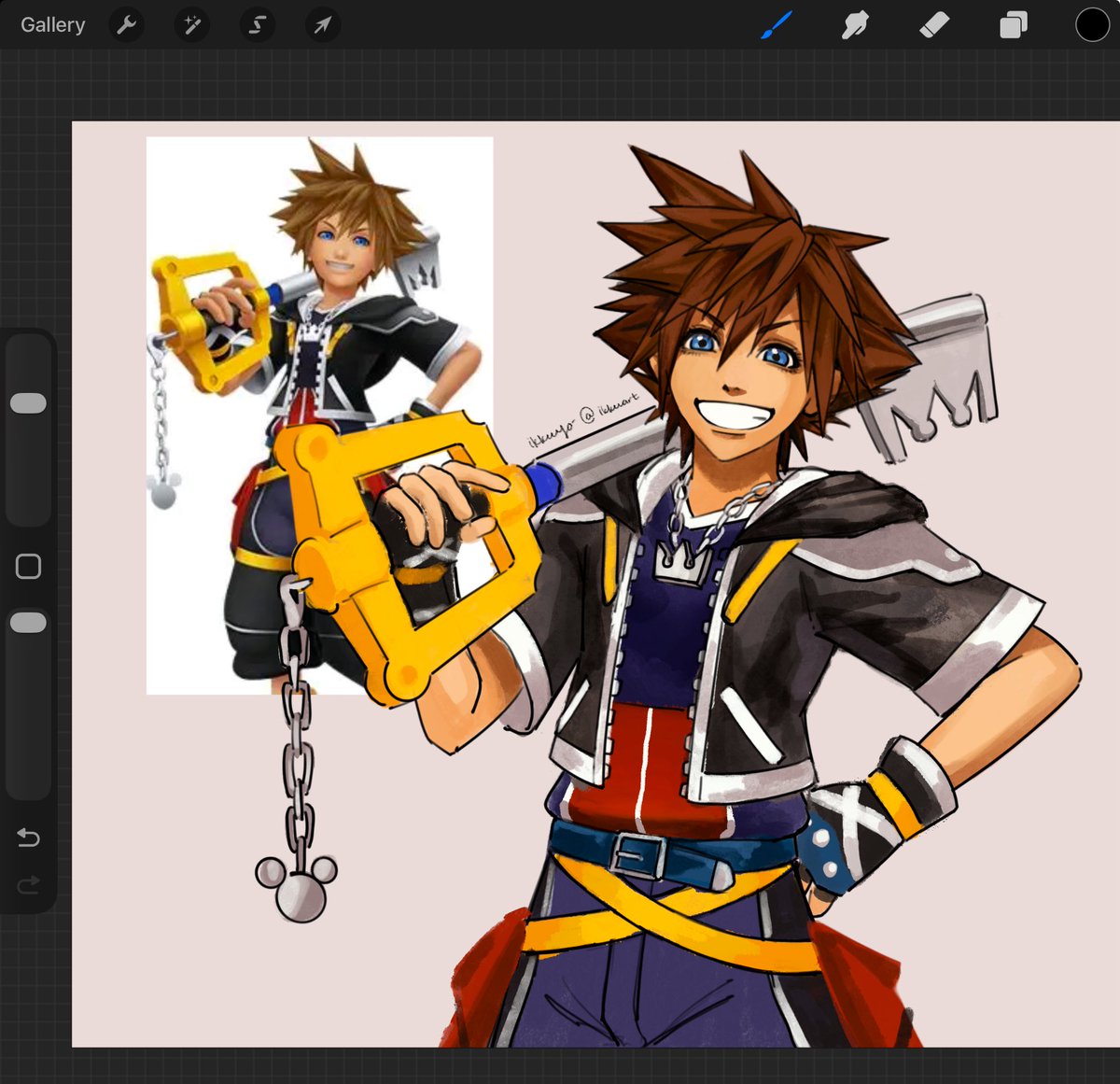Open the sidebar Modify button
Image resolution: width=1120 pixels, height=1084 pixels.
pos(28,566)
